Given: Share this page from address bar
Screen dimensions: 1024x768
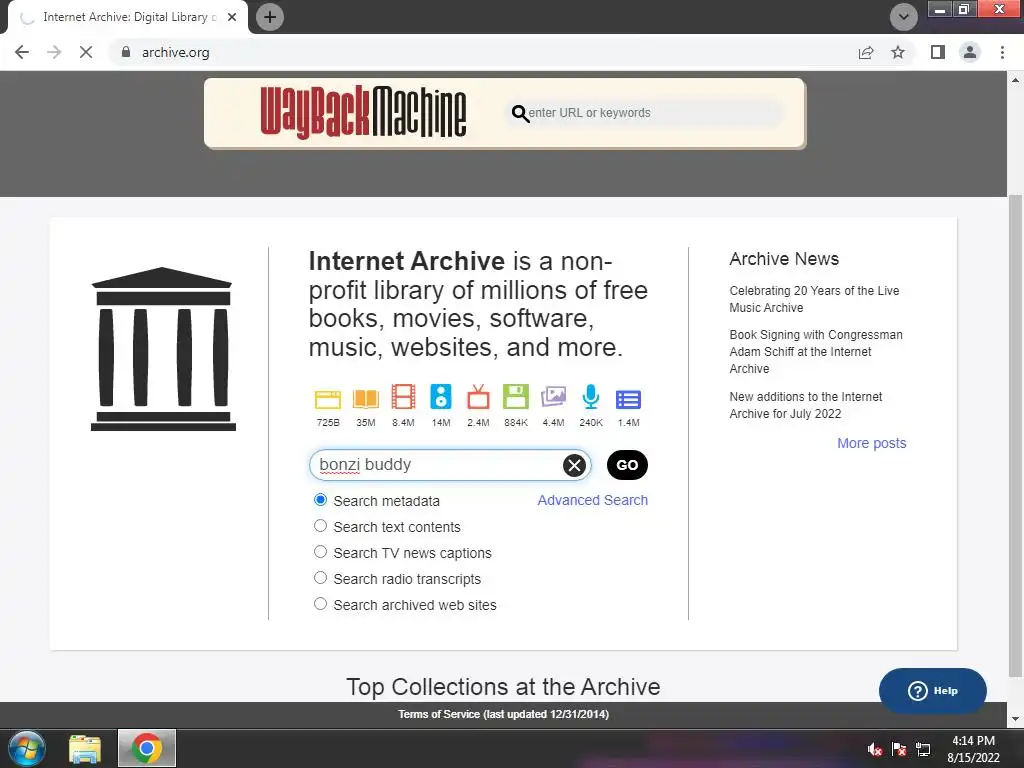Looking at the screenshot, I should [866, 52].
